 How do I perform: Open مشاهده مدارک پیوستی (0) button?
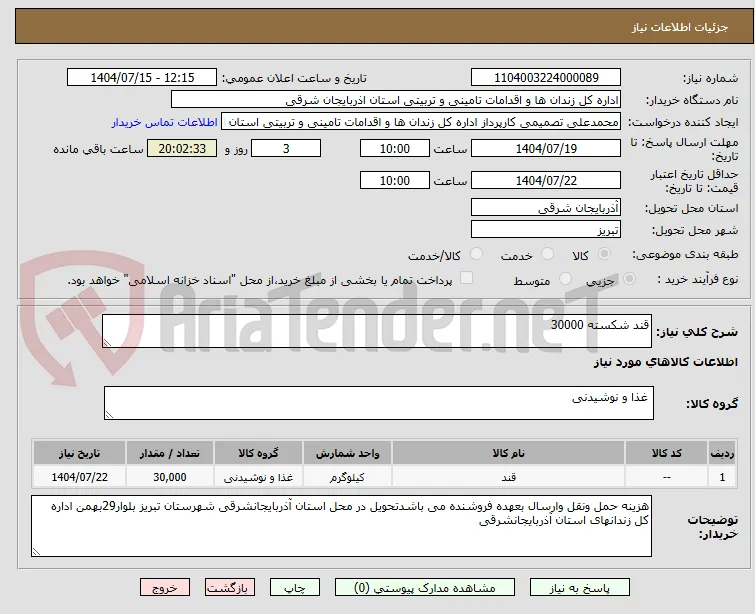425,588
